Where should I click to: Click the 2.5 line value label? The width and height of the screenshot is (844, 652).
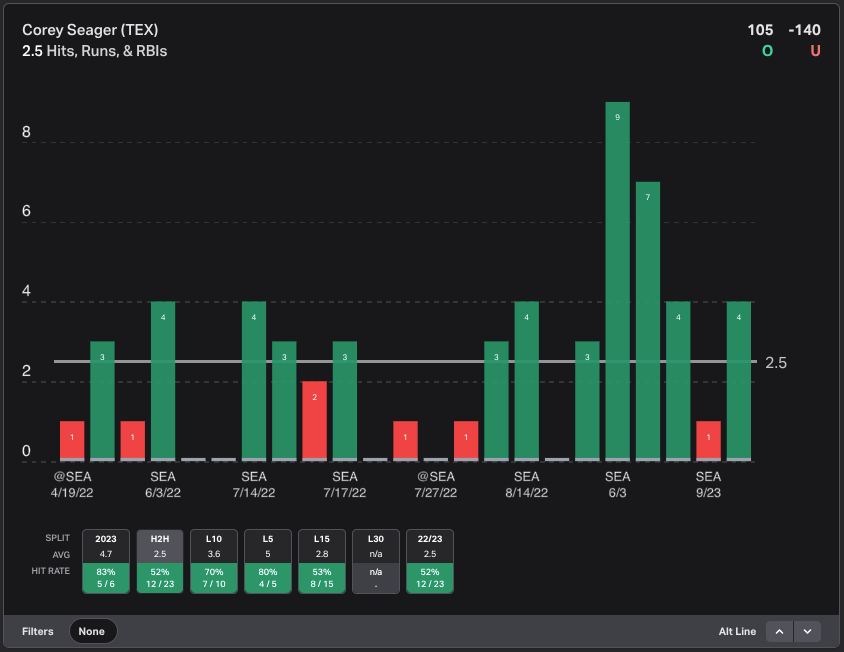tap(776, 363)
